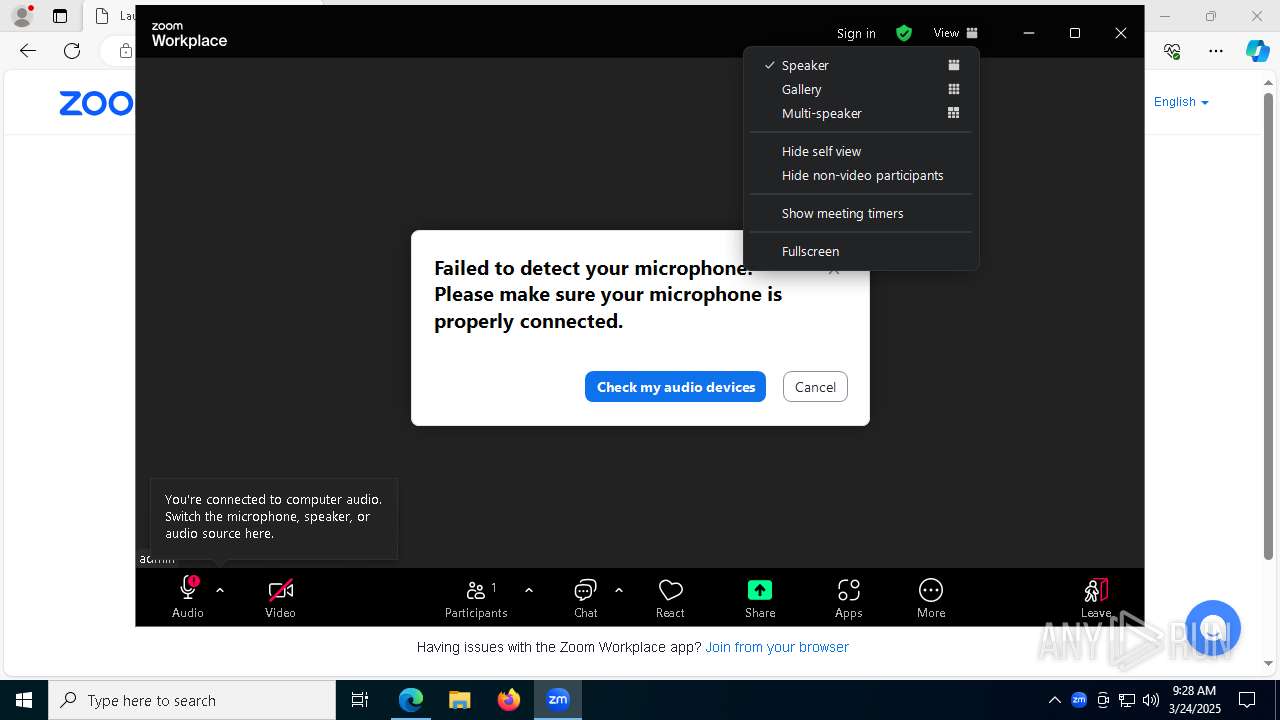
Task: Refresh the browser page
Action: coord(72,50)
